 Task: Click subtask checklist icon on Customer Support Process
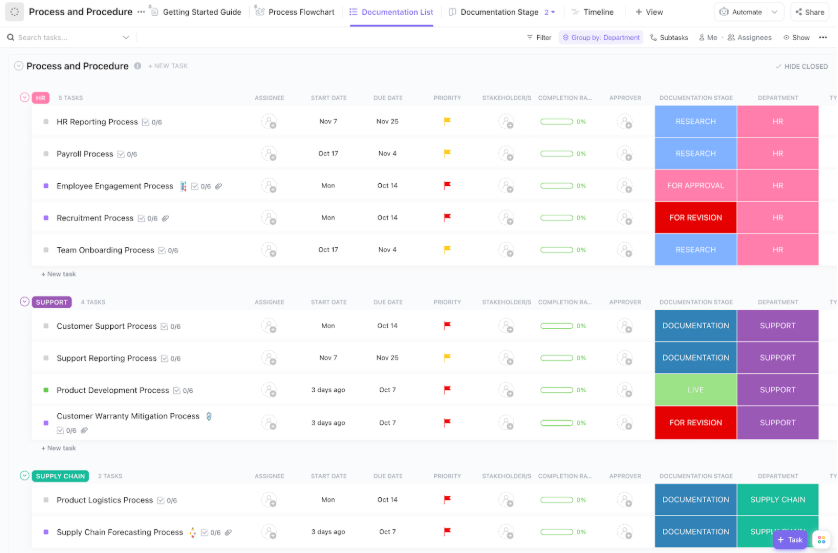(164, 326)
